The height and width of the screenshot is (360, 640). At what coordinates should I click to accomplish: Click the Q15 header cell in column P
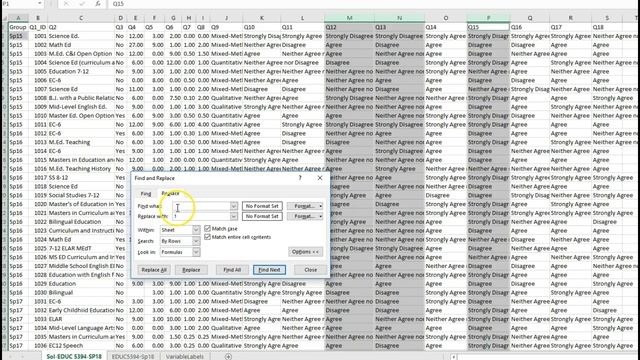pyautogui.click(x=489, y=27)
